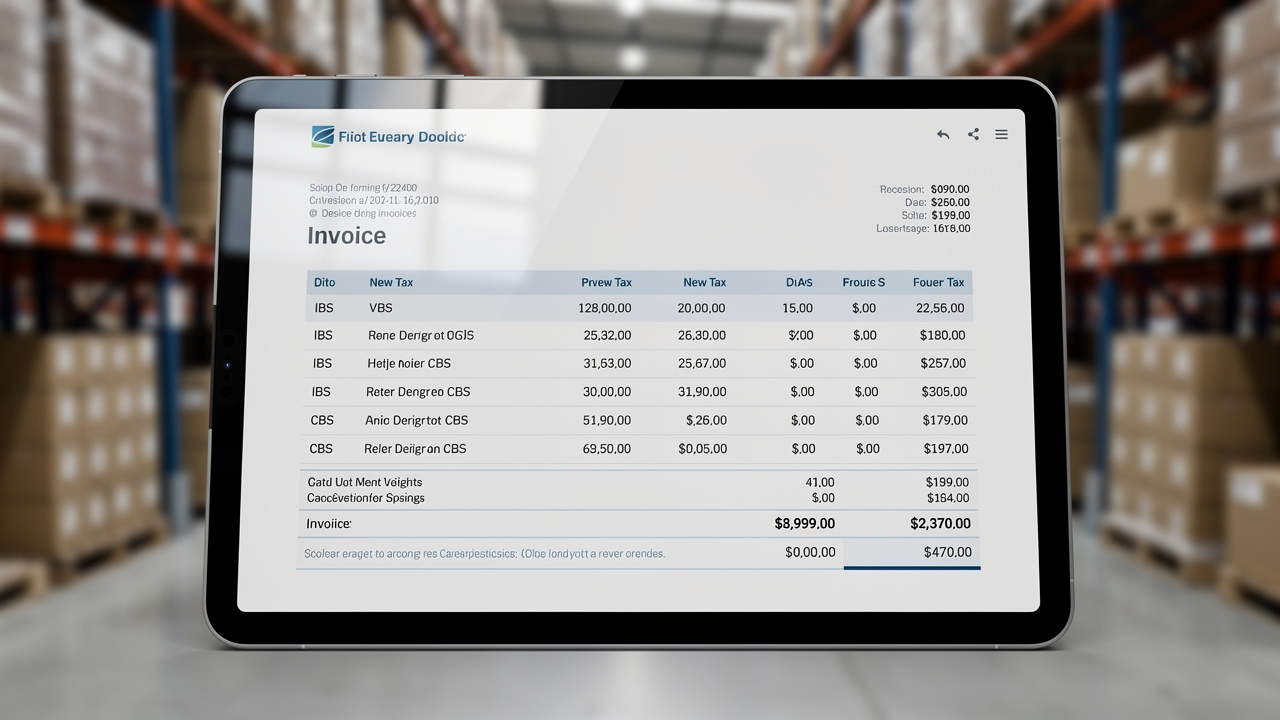The width and height of the screenshot is (1280, 720).
Task: Select the $164,00 summary value
Action: (x=948, y=498)
